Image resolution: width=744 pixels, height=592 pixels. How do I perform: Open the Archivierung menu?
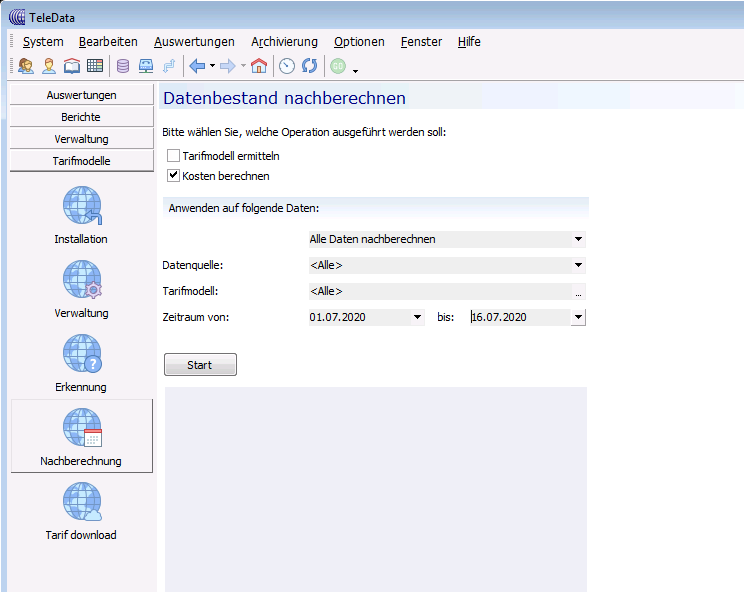[x=284, y=42]
